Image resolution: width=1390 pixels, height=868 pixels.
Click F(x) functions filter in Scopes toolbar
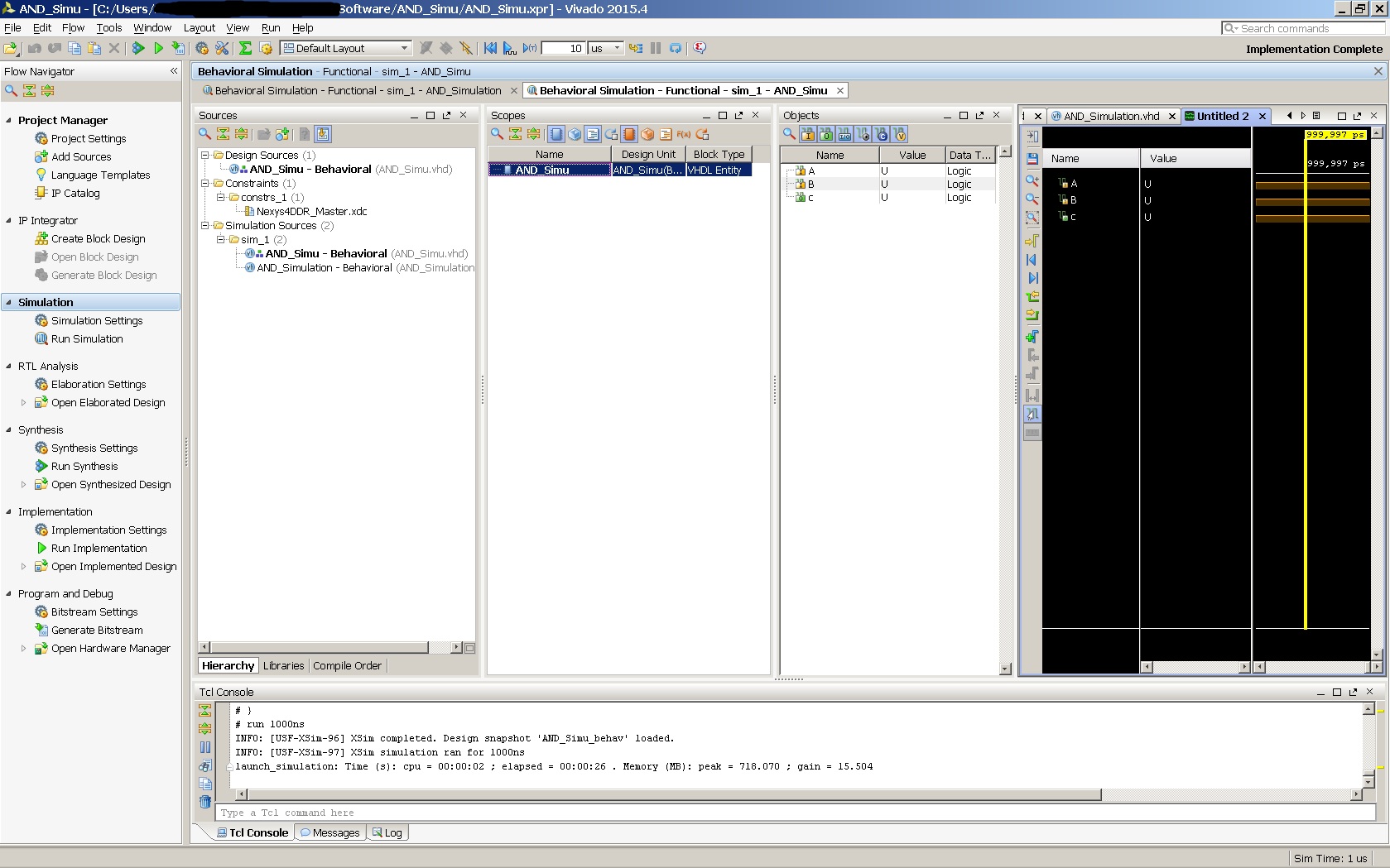click(684, 134)
